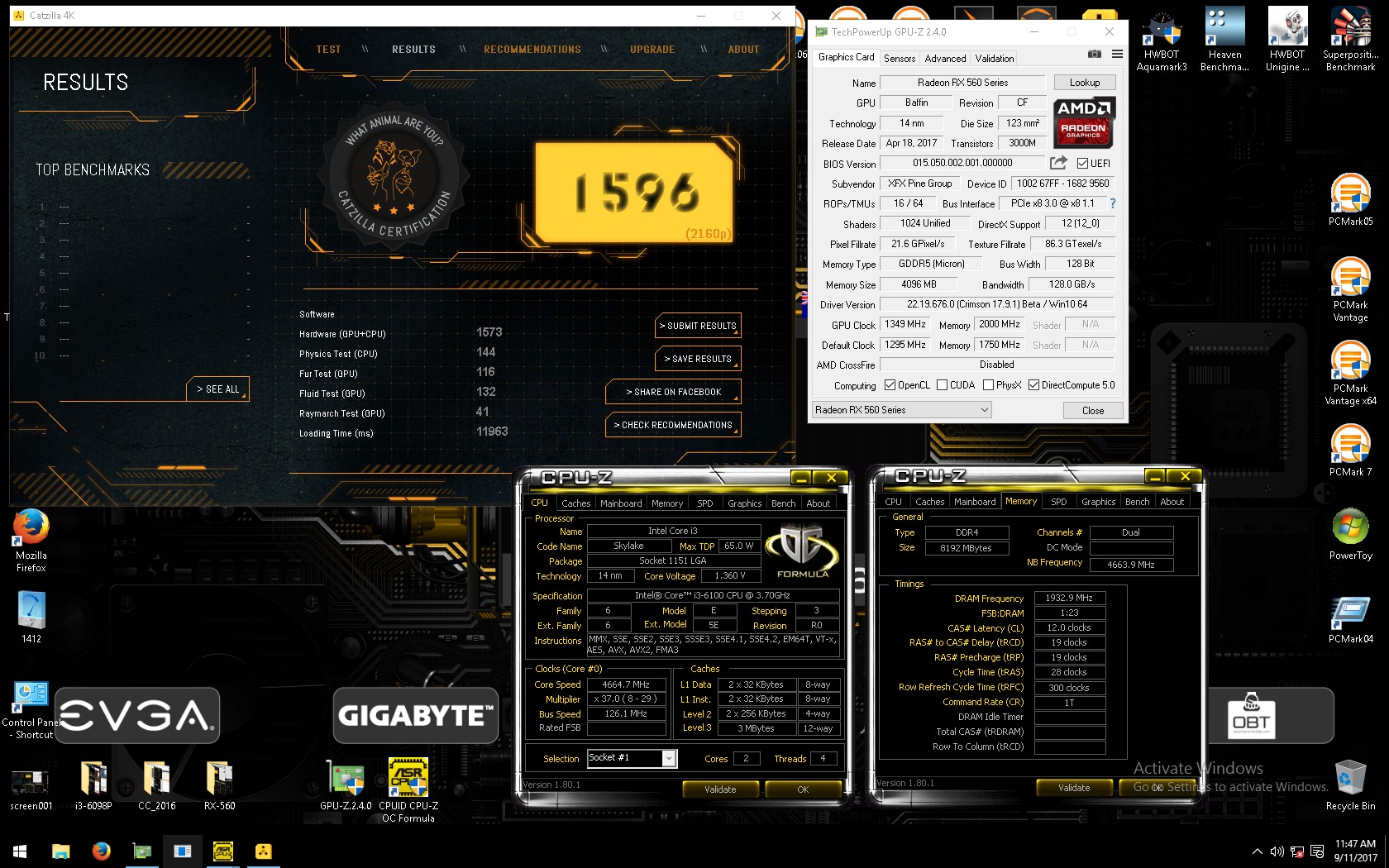Toggle the OpenCL checkbox
Viewport: 1389px width, 868px height.
point(890,385)
